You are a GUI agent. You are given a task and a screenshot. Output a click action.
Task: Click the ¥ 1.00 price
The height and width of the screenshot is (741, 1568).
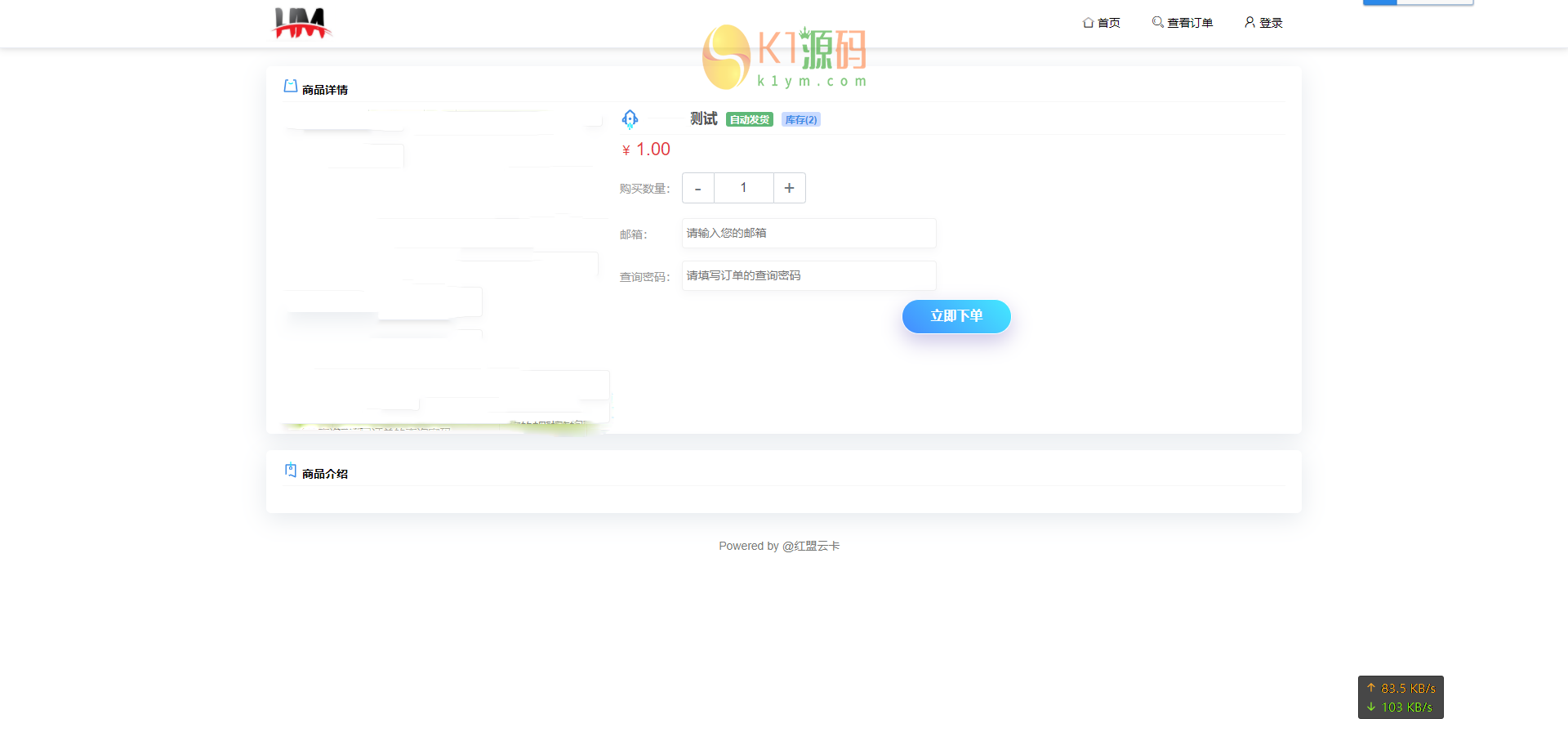click(646, 150)
